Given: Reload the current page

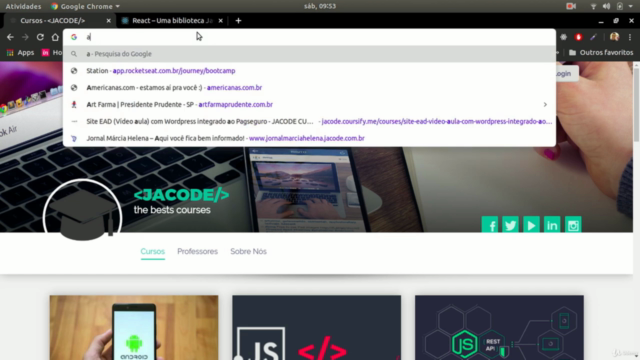Looking at the screenshot, I should [x=40, y=37].
